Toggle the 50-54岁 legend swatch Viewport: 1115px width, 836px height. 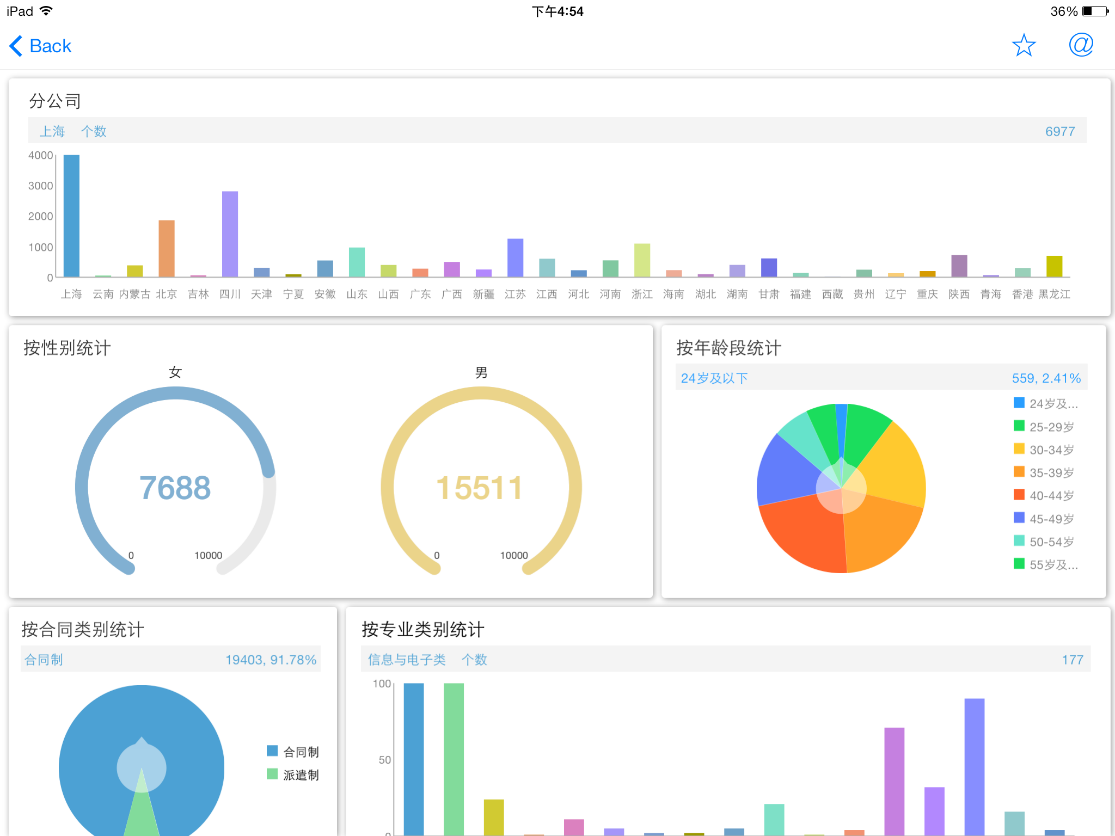1019,540
